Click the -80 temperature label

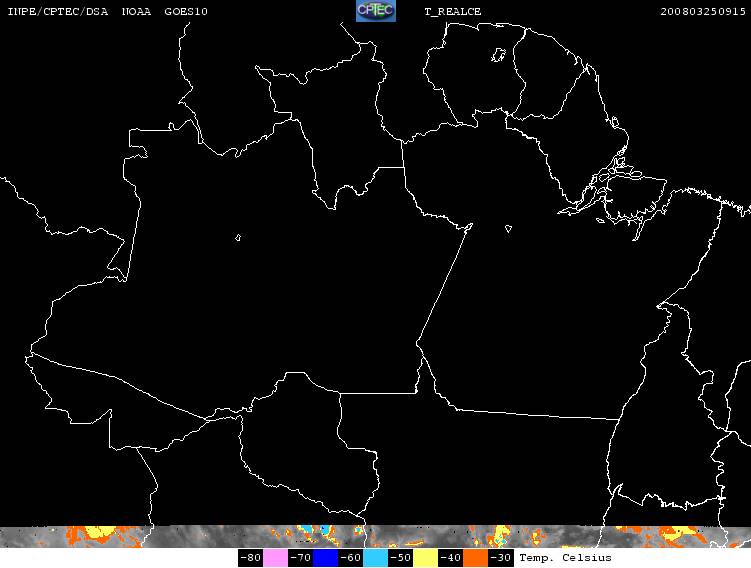point(250,557)
